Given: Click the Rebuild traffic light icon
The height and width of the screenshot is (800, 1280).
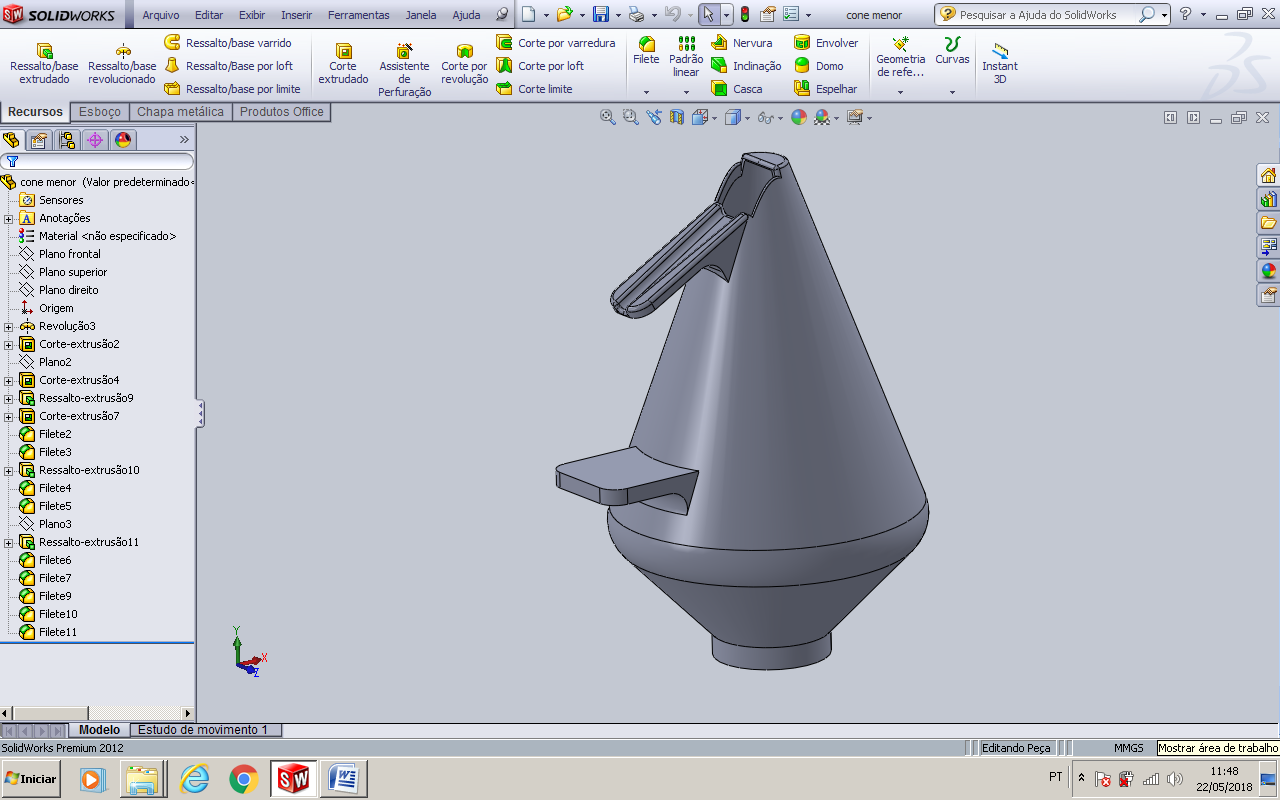Looking at the screenshot, I should pos(745,15).
